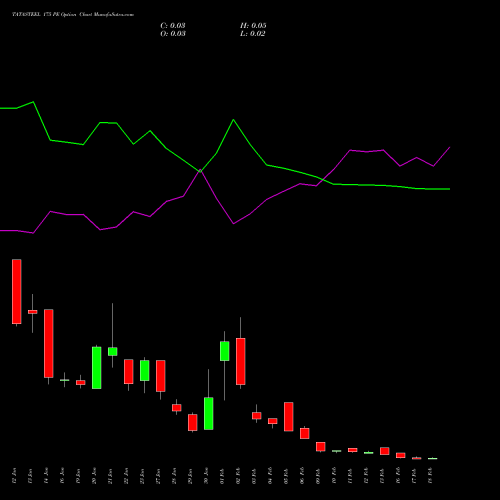
Task: Click the high value "H: 0.05"
Action: pyautogui.click(x=253, y=26)
